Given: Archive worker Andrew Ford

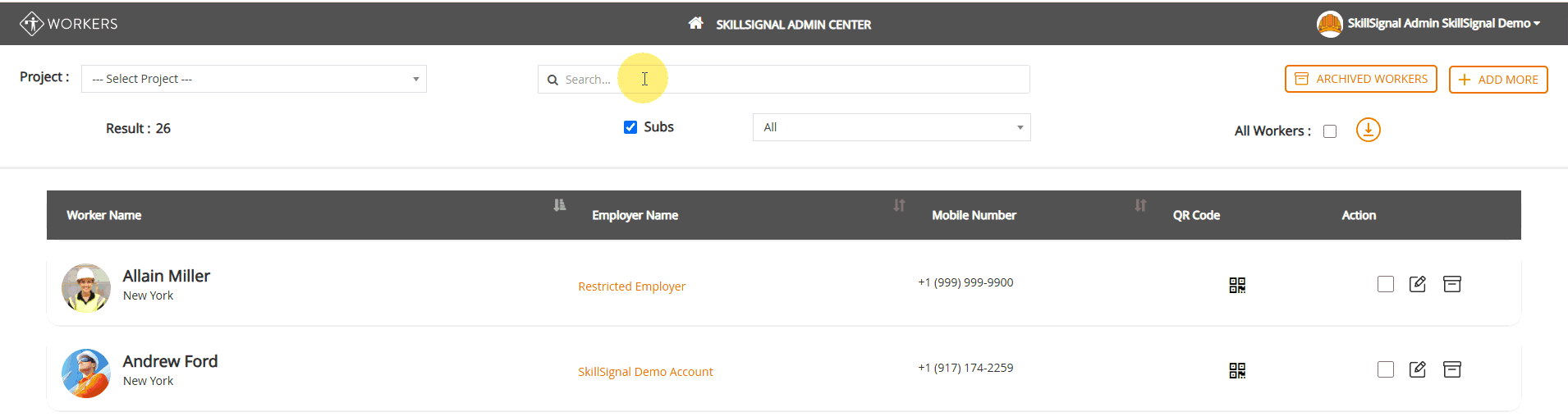Looking at the screenshot, I should (1452, 369).
